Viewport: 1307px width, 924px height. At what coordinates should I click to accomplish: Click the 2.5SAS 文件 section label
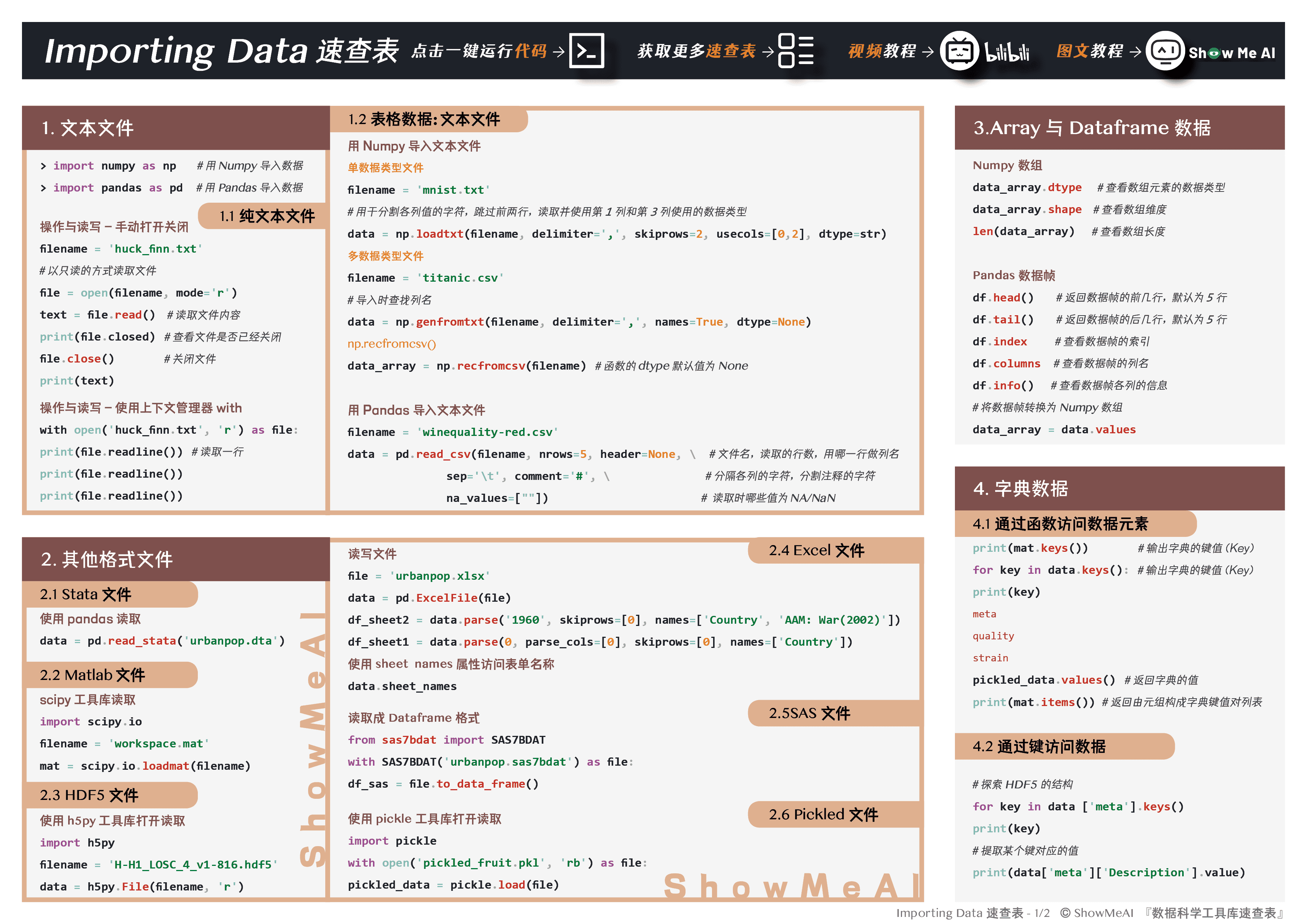coord(809,713)
